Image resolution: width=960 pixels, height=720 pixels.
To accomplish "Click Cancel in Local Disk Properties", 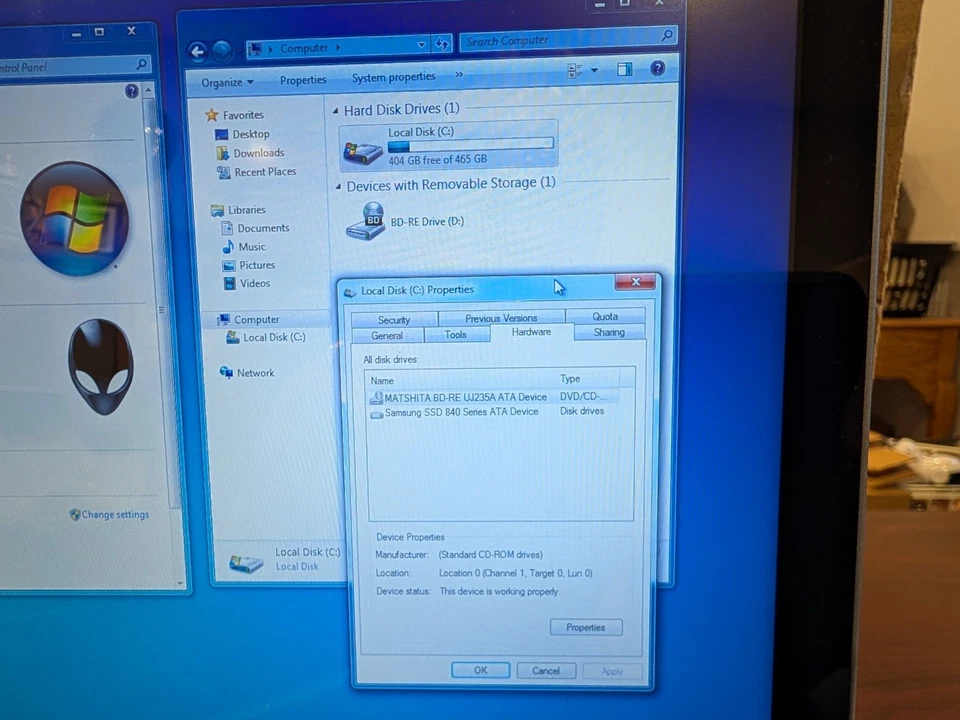I will 546,671.
